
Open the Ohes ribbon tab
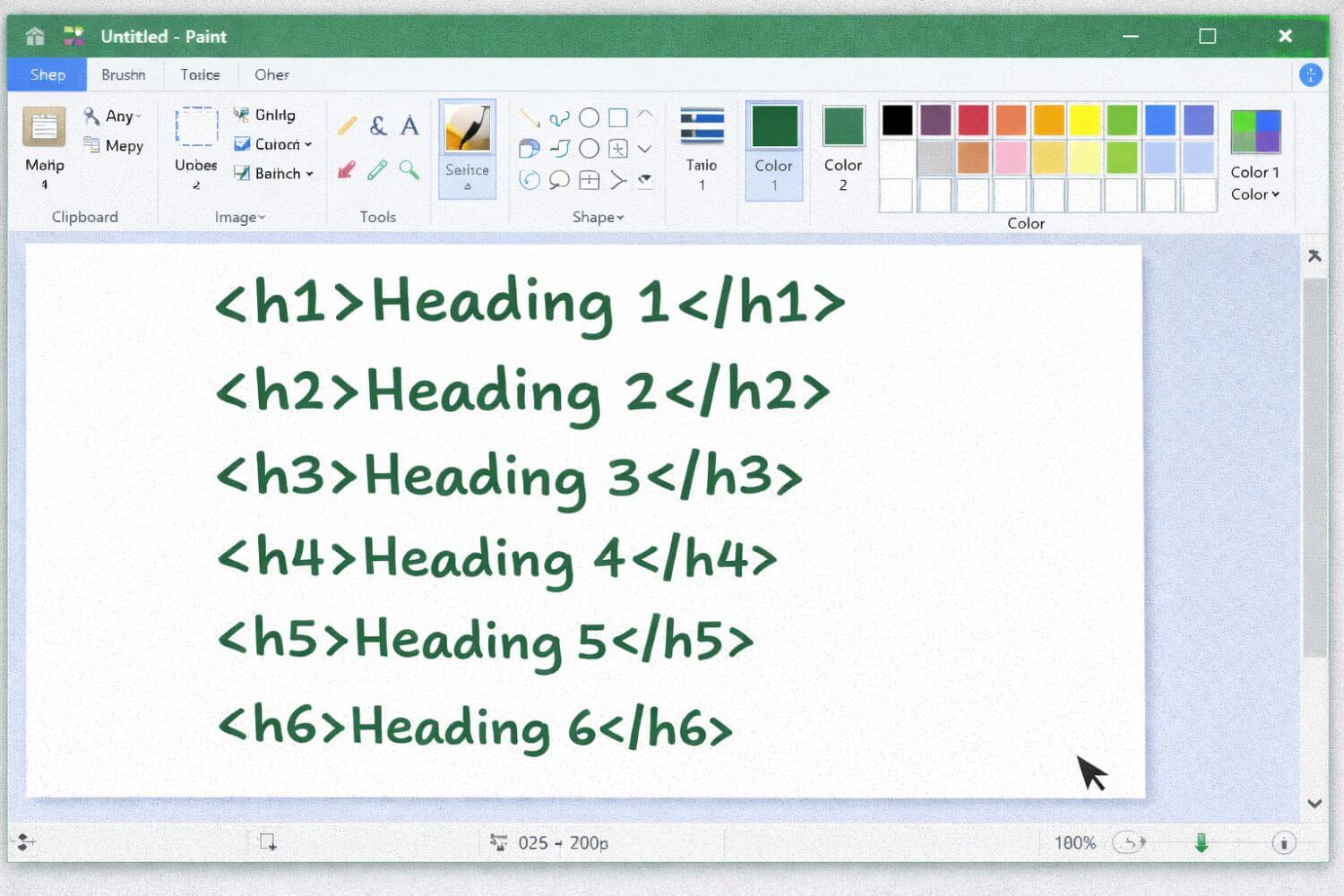click(x=271, y=74)
